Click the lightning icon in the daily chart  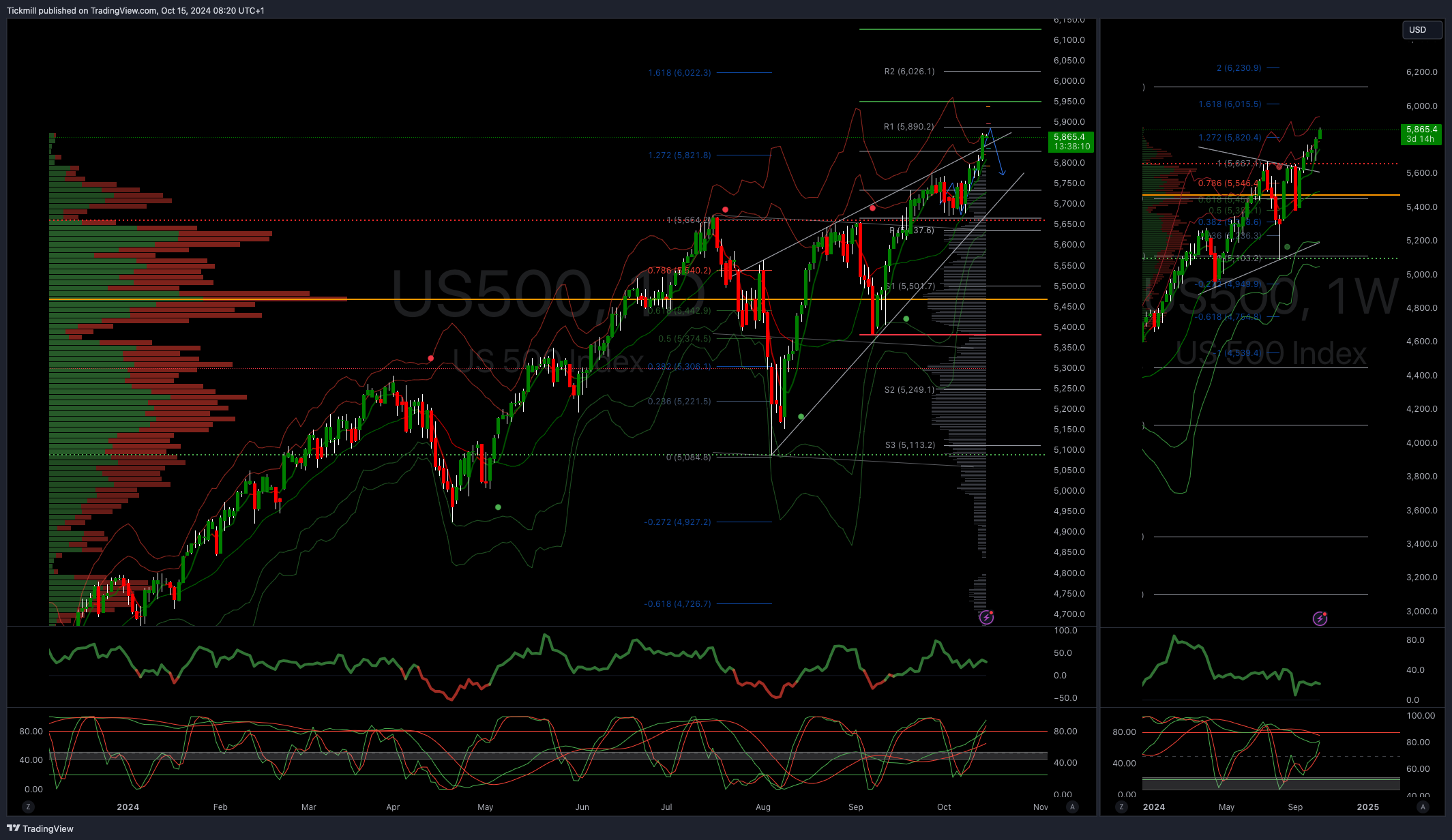(x=986, y=618)
